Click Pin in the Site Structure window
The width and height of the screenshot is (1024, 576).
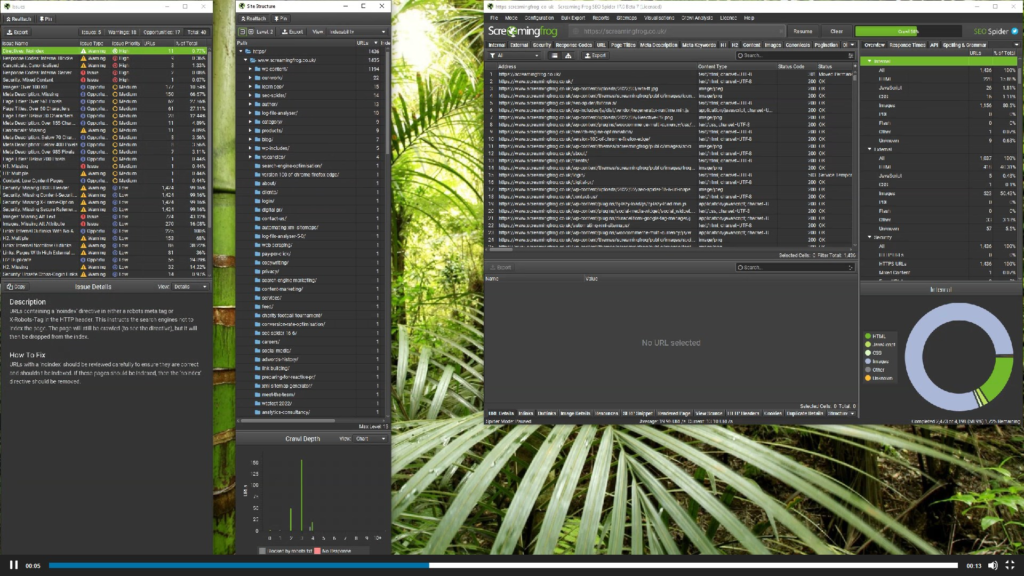point(281,19)
